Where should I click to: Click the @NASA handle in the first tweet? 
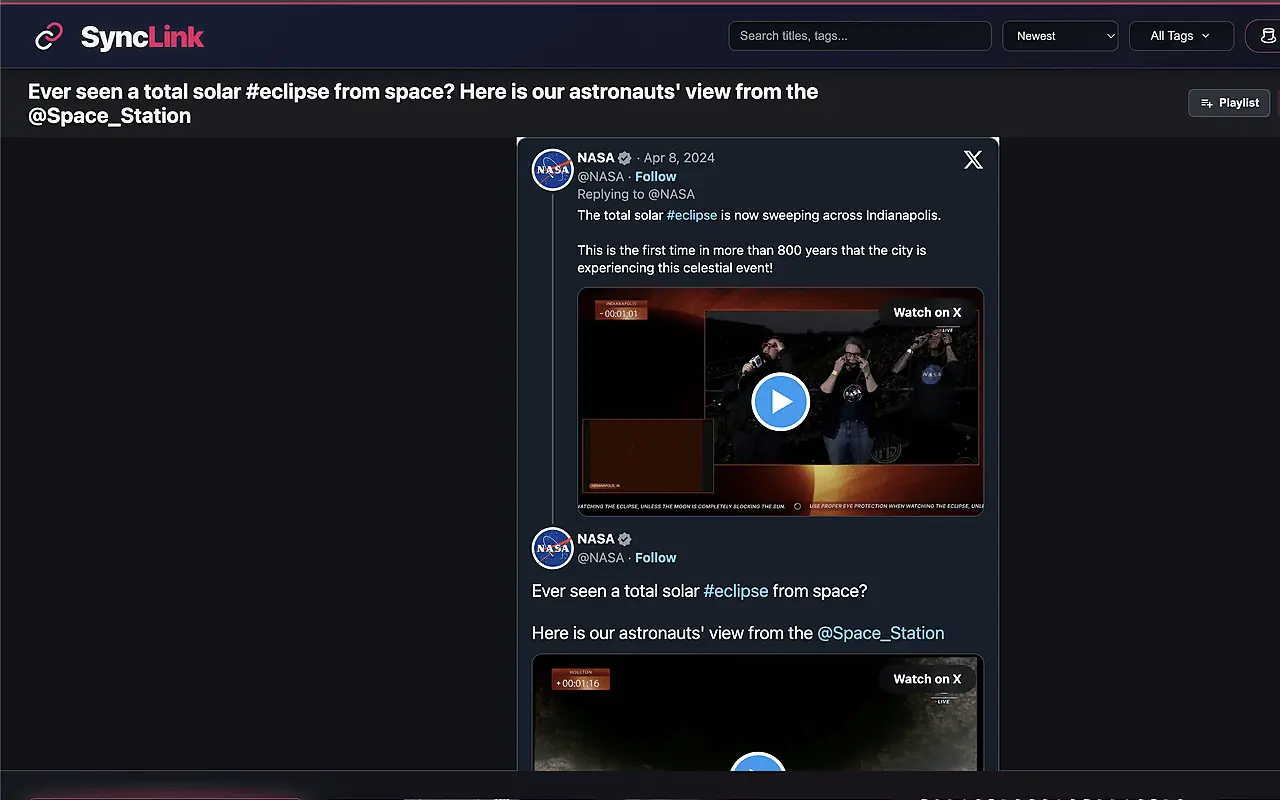(601, 176)
